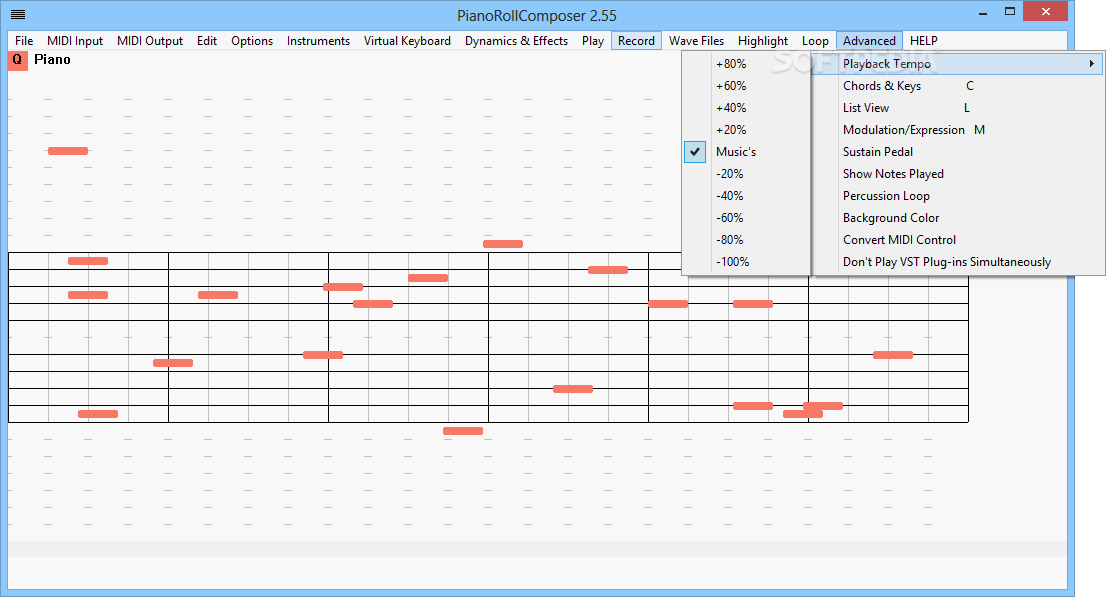
Task: Select the note just above the staff top line
Action: (503, 244)
